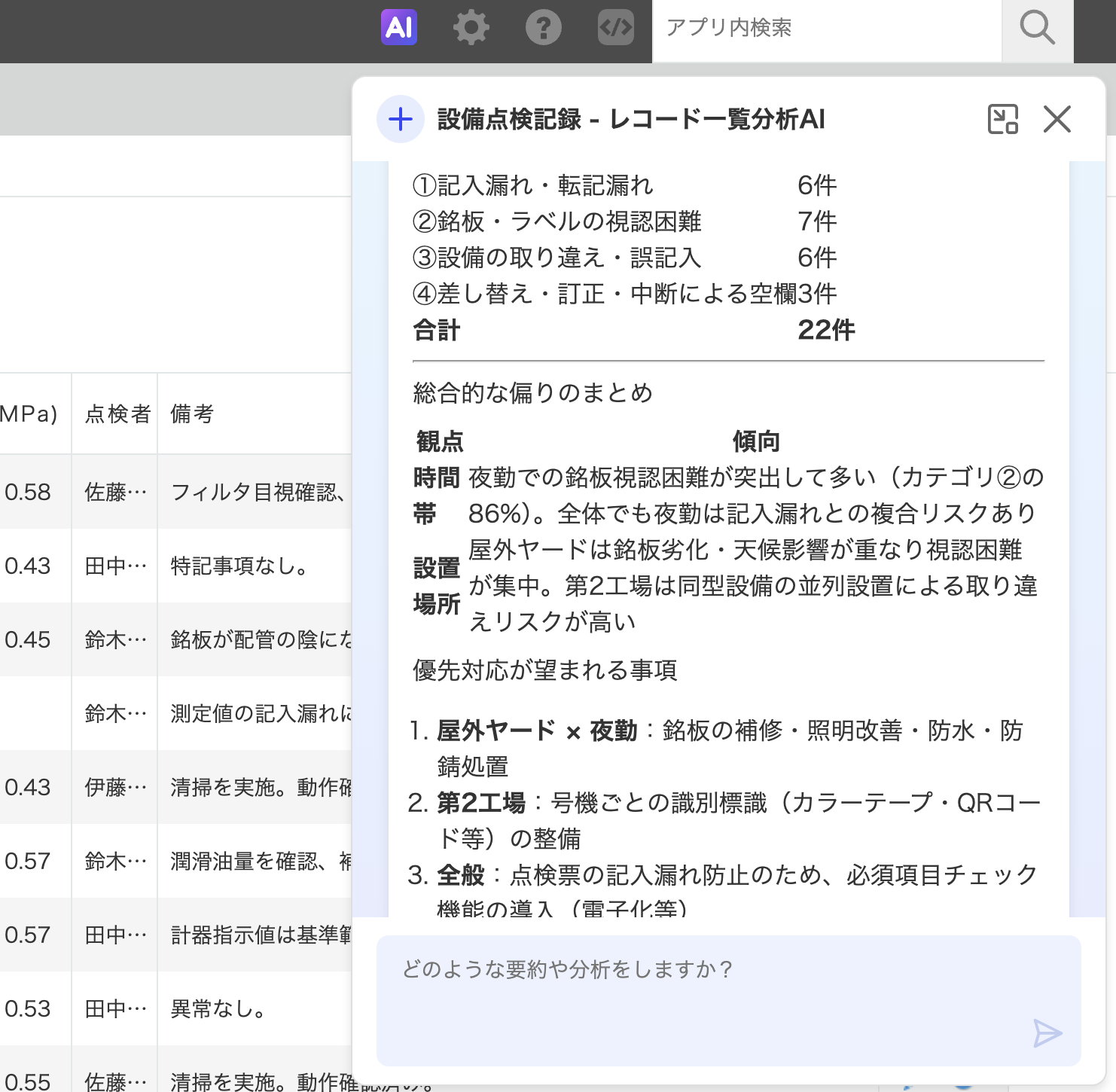Click remark 異常なし。
Viewport: 1116px width, 1092px height.
[218, 1009]
